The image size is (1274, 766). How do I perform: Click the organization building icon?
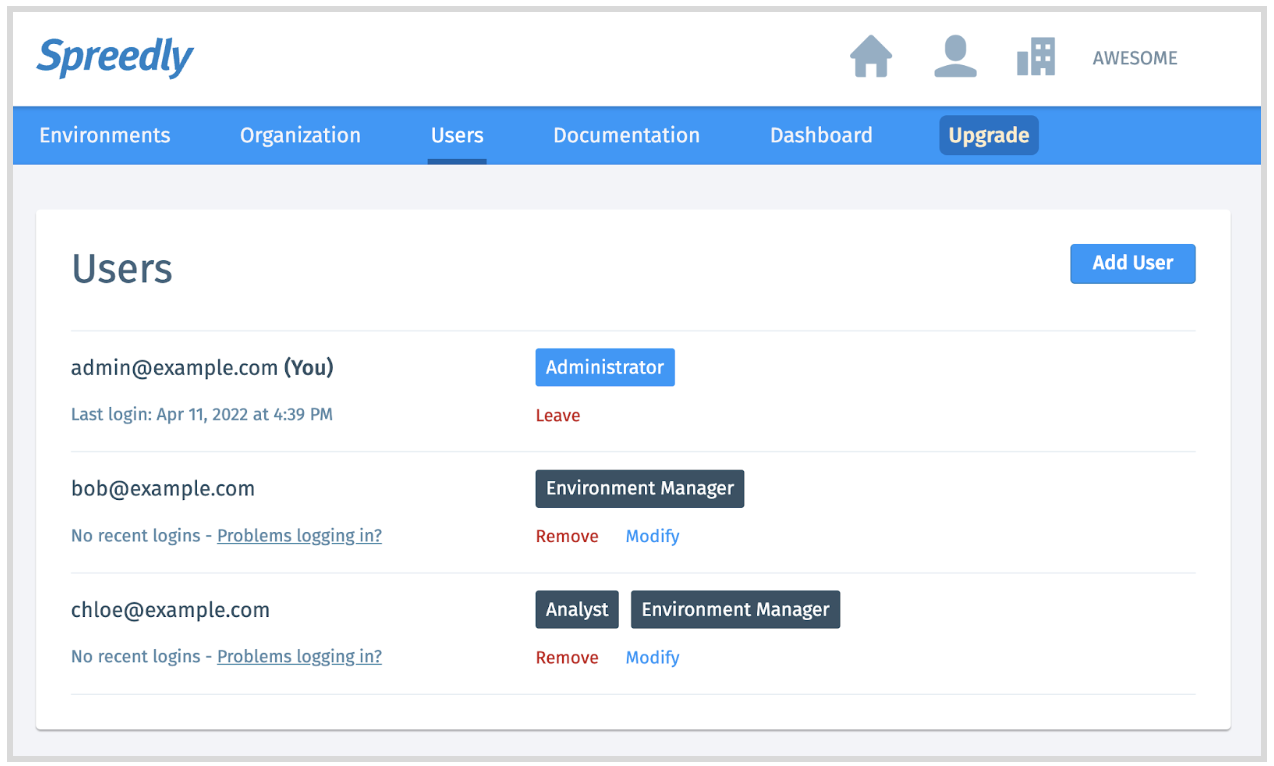[1036, 57]
